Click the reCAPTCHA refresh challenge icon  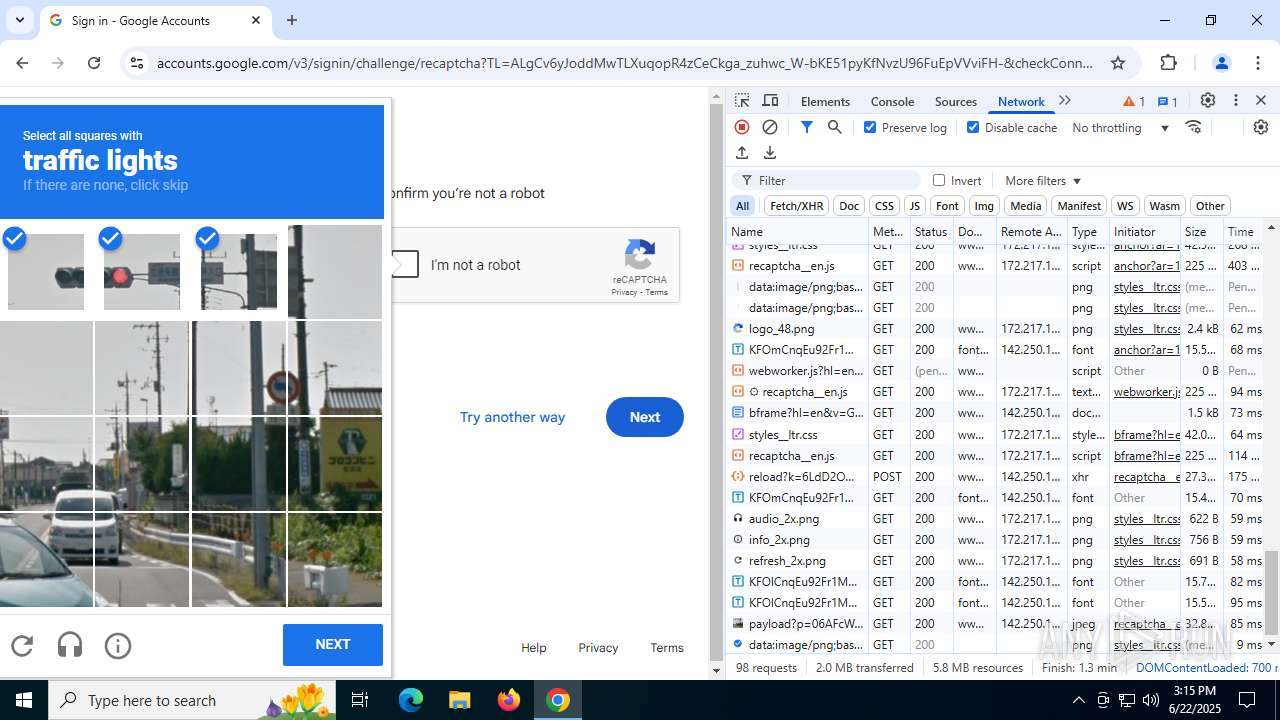[22, 646]
